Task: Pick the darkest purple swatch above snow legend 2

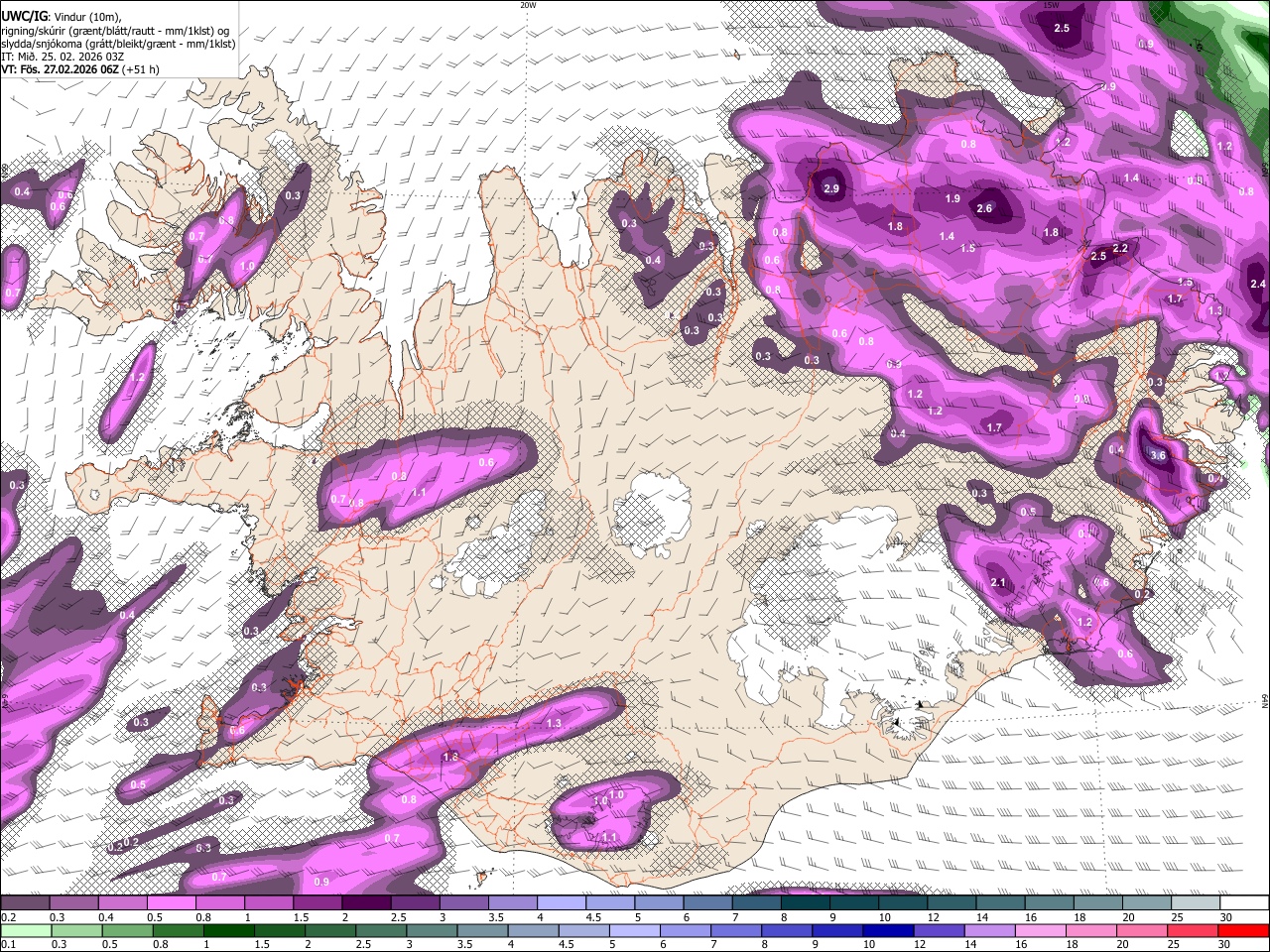Action: pos(365,903)
